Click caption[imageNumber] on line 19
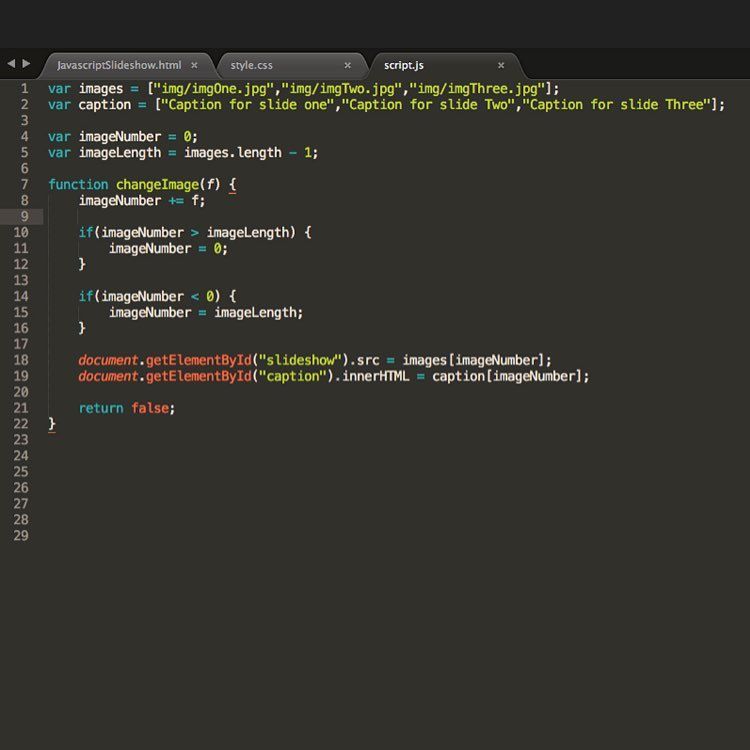The width and height of the screenshot is (750, 750). (507, 376)
